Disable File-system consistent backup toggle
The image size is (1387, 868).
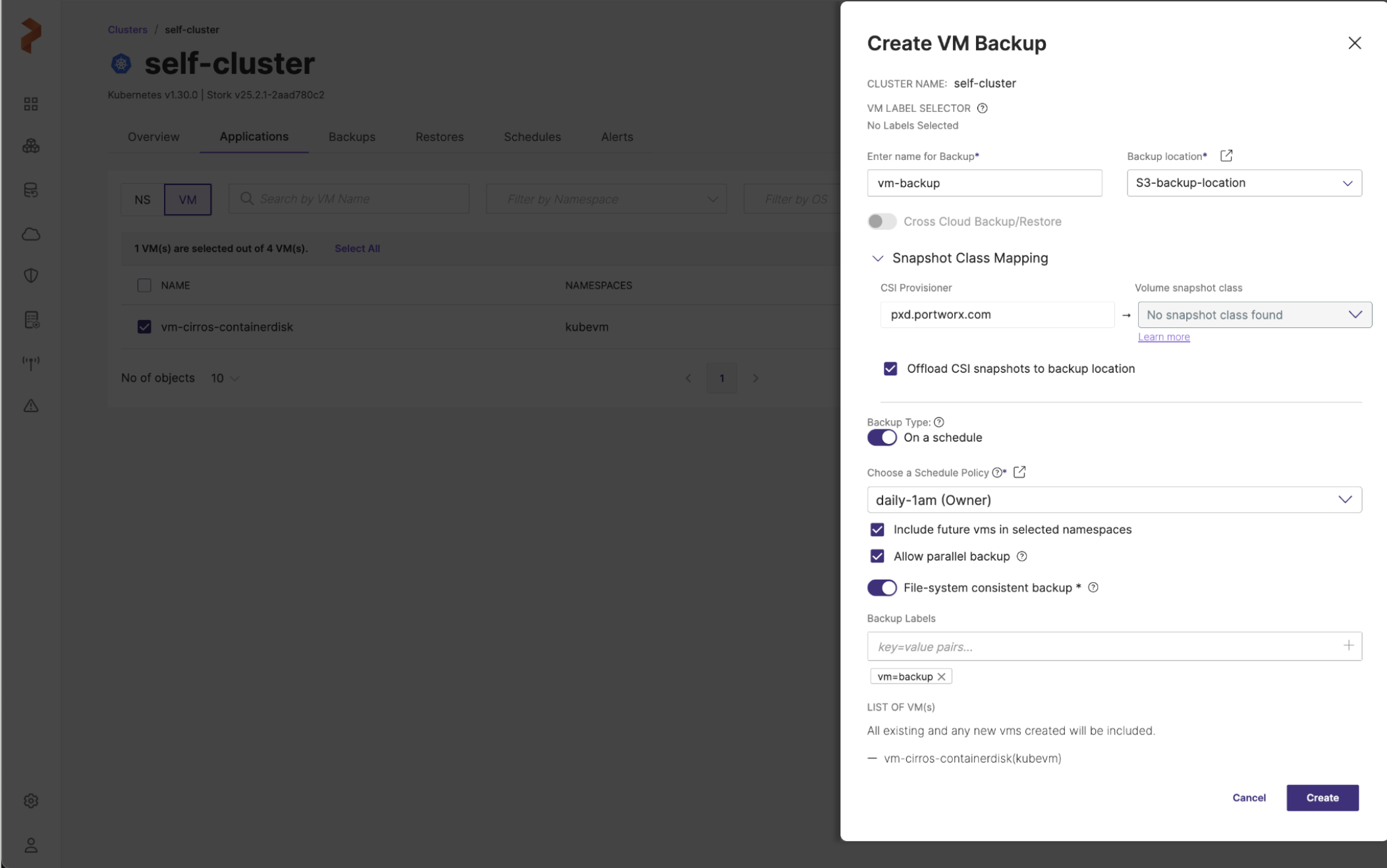tap(881, 588)
